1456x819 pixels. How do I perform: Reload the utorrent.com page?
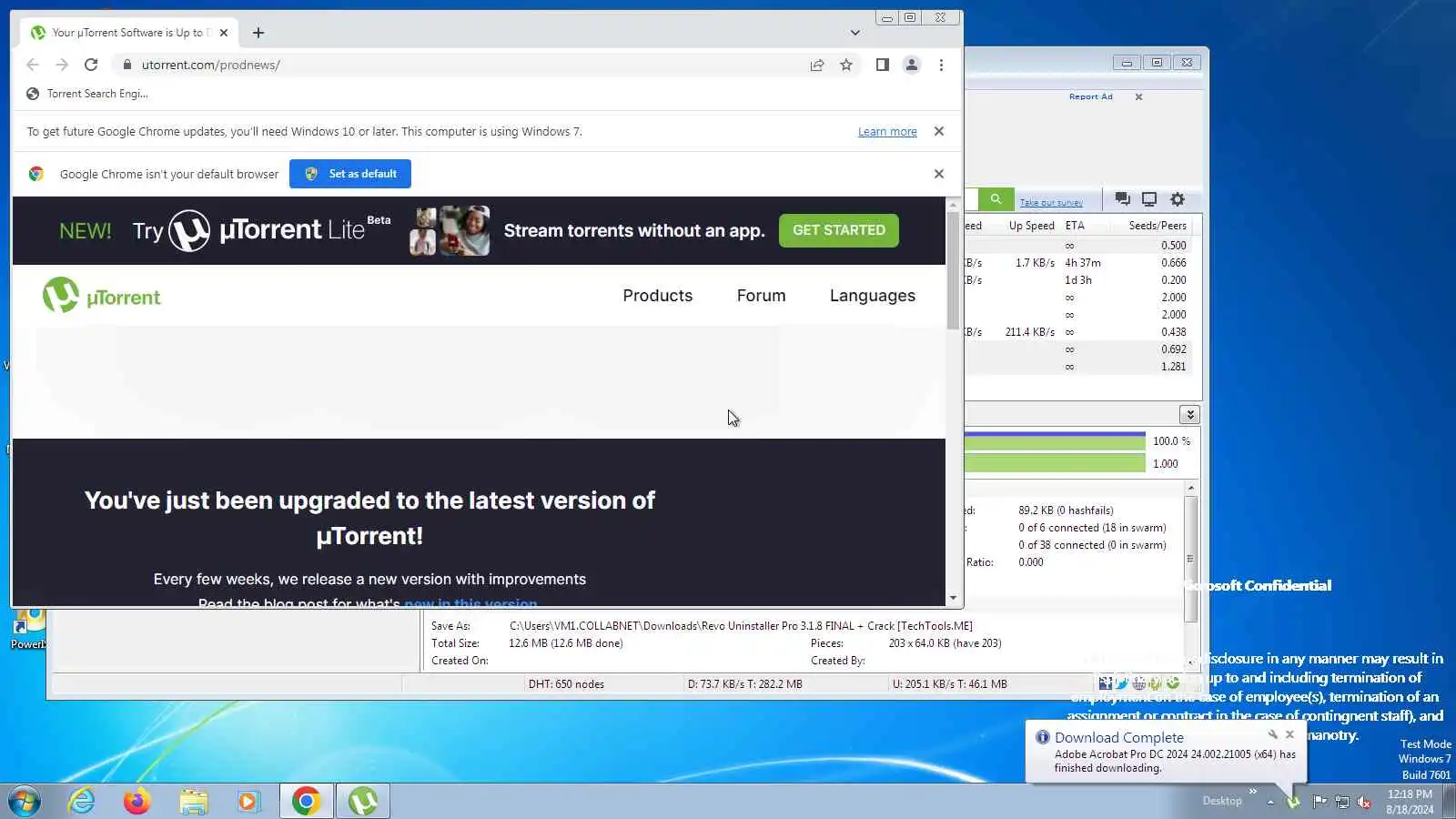pos(91,65)
